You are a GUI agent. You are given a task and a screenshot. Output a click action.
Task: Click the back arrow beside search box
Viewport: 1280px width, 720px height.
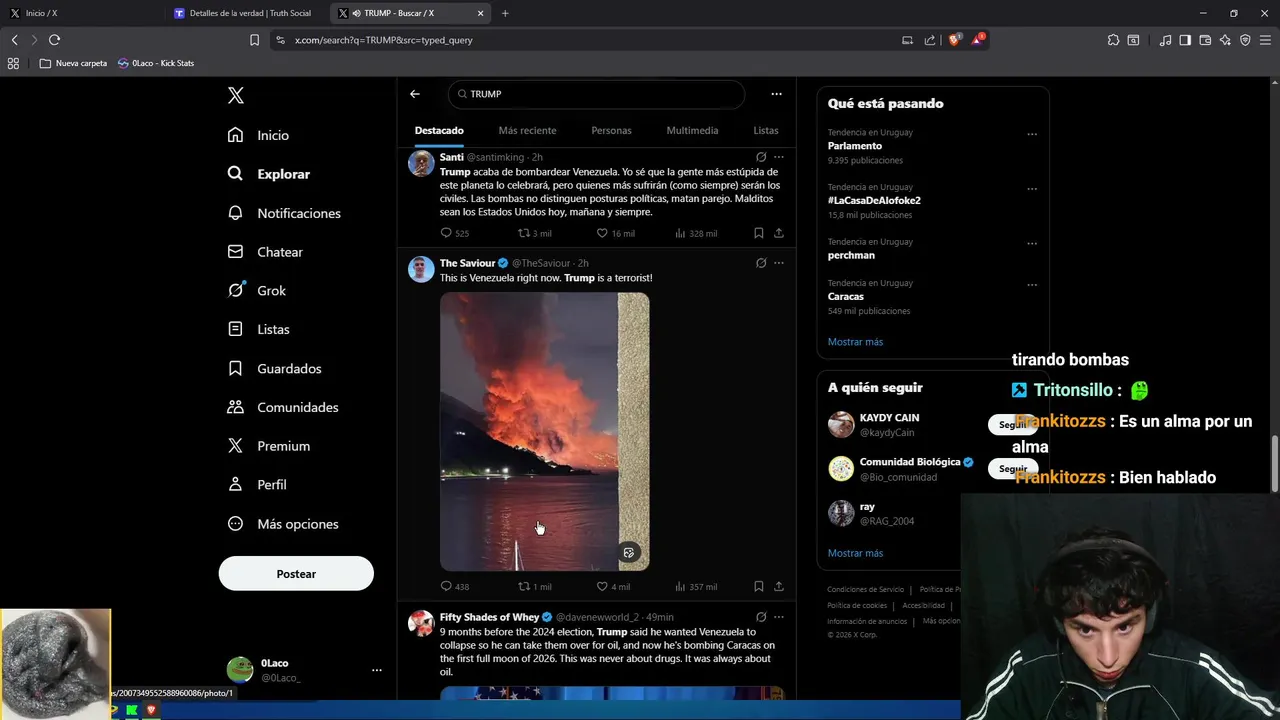coord(415,94)
